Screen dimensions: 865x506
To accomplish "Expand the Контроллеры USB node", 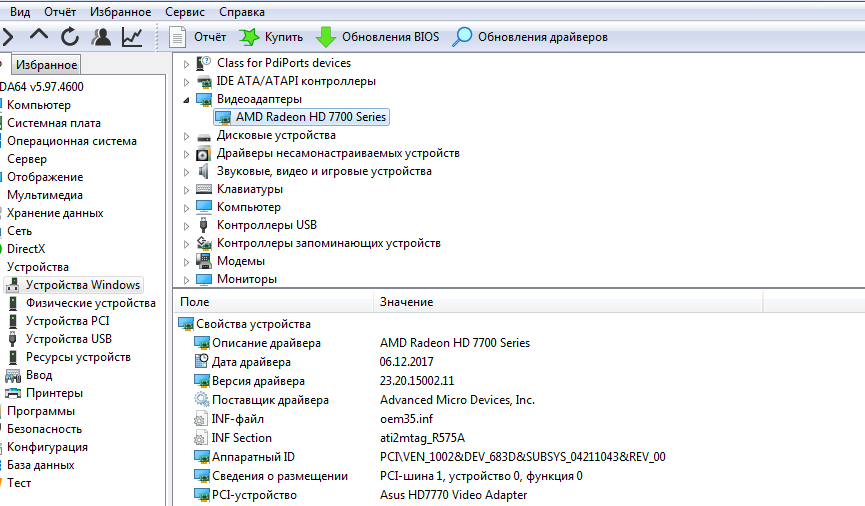I will [187, 225].
